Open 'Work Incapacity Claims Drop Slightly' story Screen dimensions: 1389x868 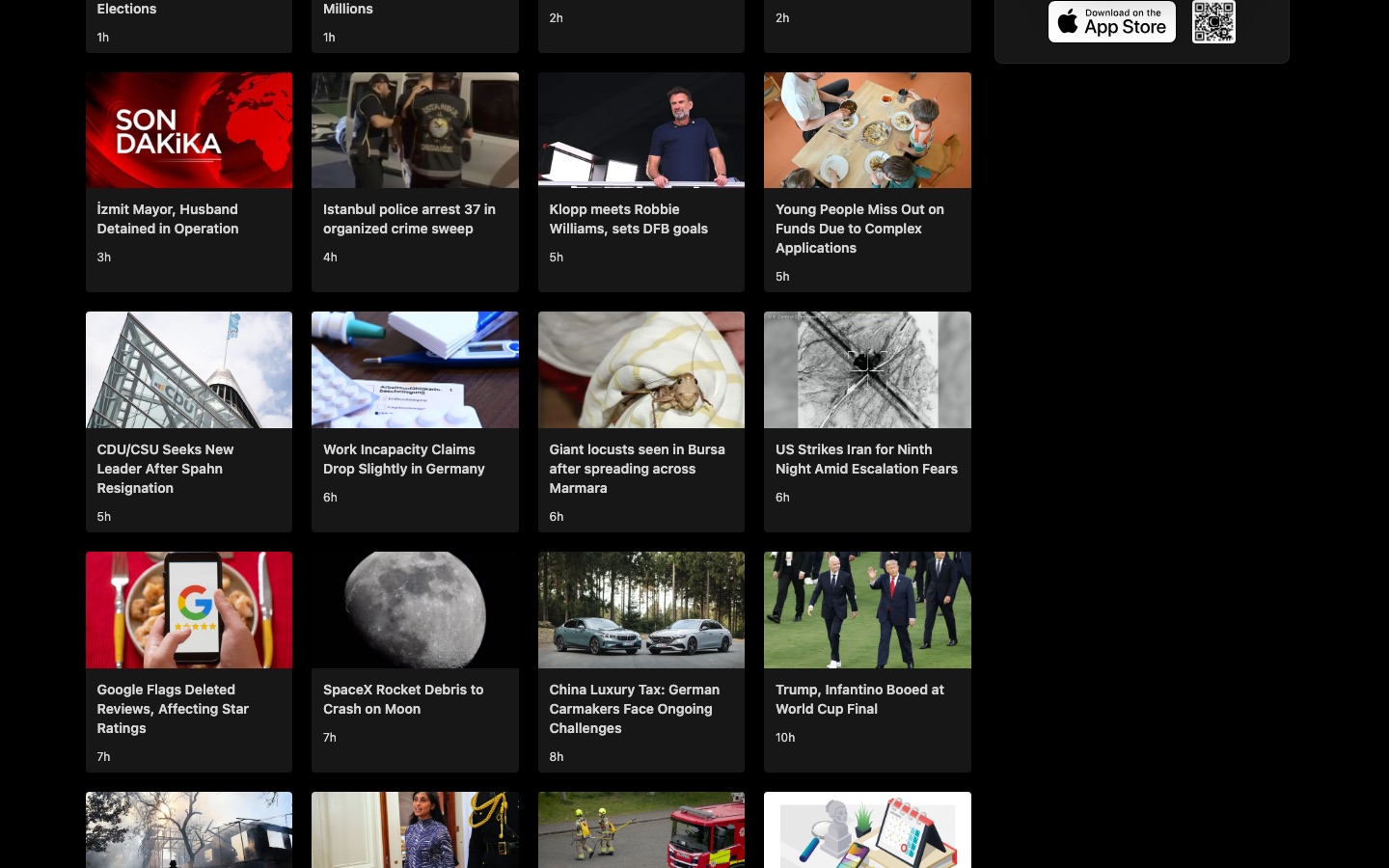(403, 459)
